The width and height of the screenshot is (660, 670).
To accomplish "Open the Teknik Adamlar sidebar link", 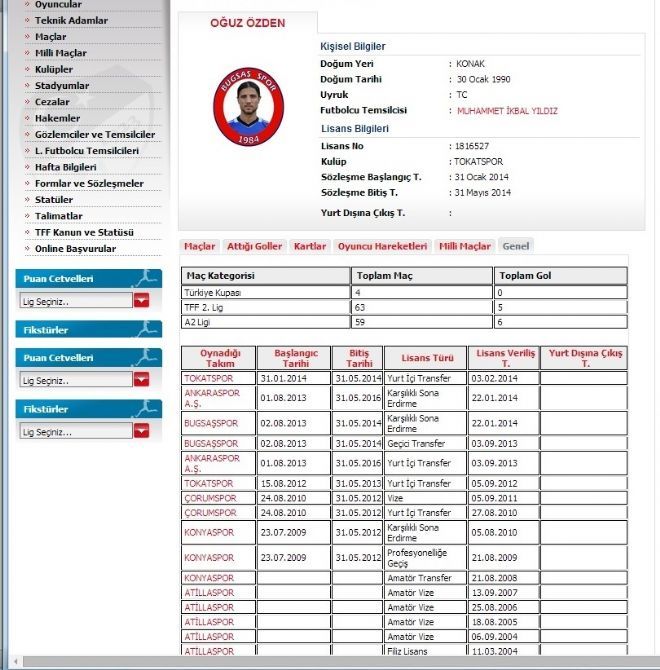I will (71, 21).
